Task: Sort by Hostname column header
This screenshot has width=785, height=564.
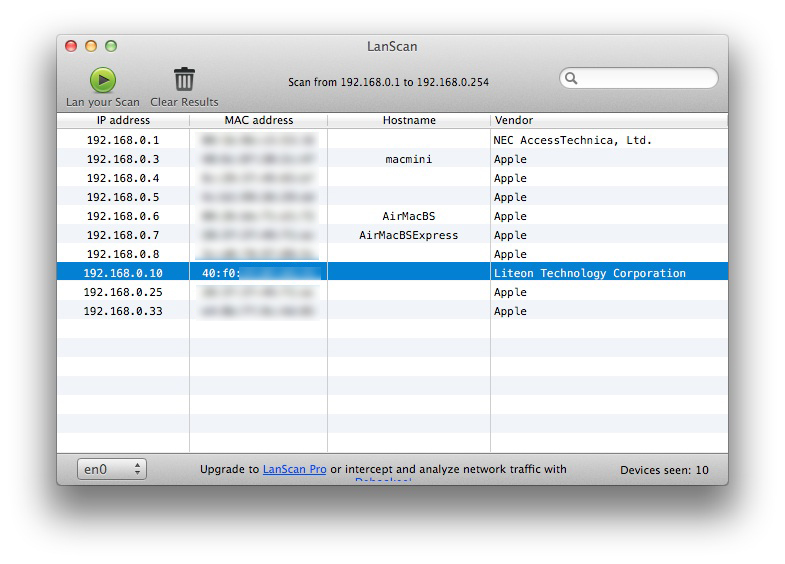Action: (x=409, y=120)
